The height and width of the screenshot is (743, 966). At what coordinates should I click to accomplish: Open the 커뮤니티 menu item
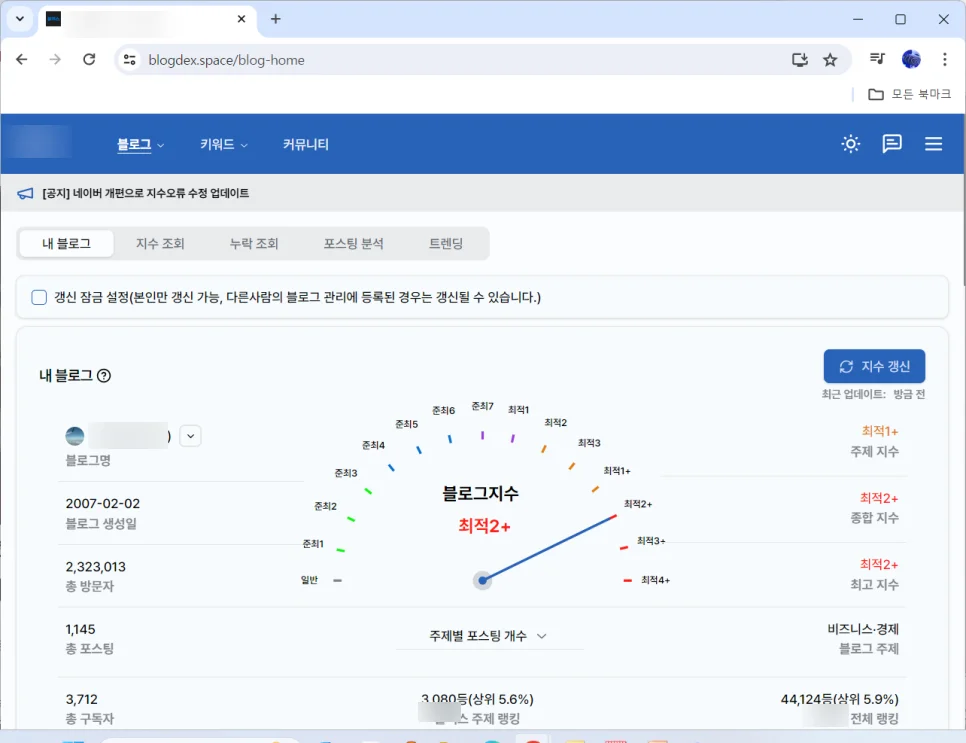(x=306, y=145)
